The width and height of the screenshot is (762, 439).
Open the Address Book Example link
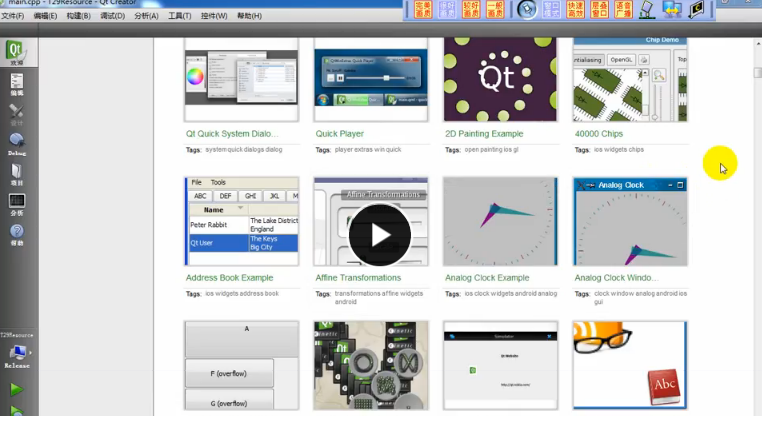pyautogui.click(x=229, y=278)
